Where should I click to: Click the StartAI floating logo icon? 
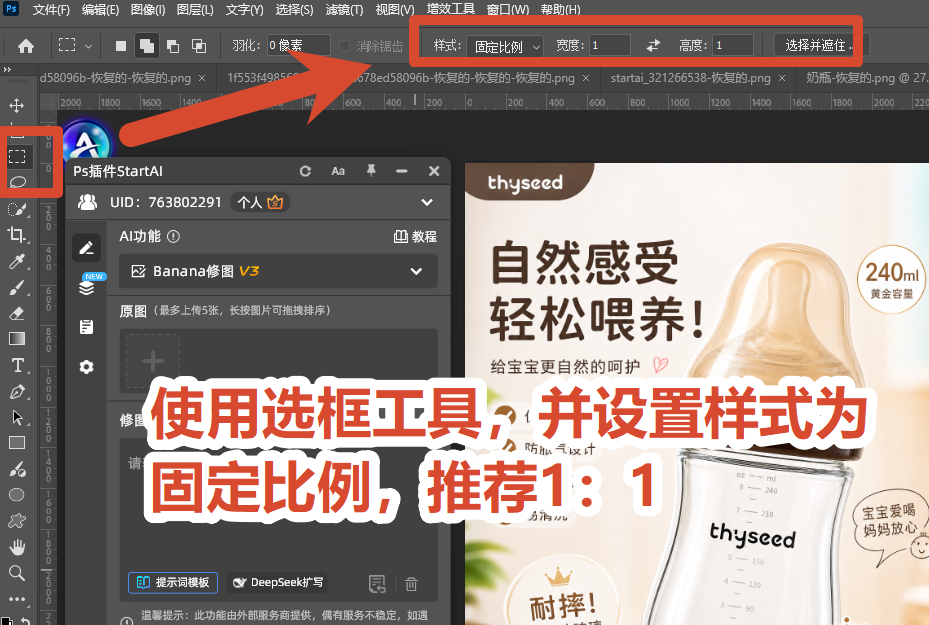87,142
